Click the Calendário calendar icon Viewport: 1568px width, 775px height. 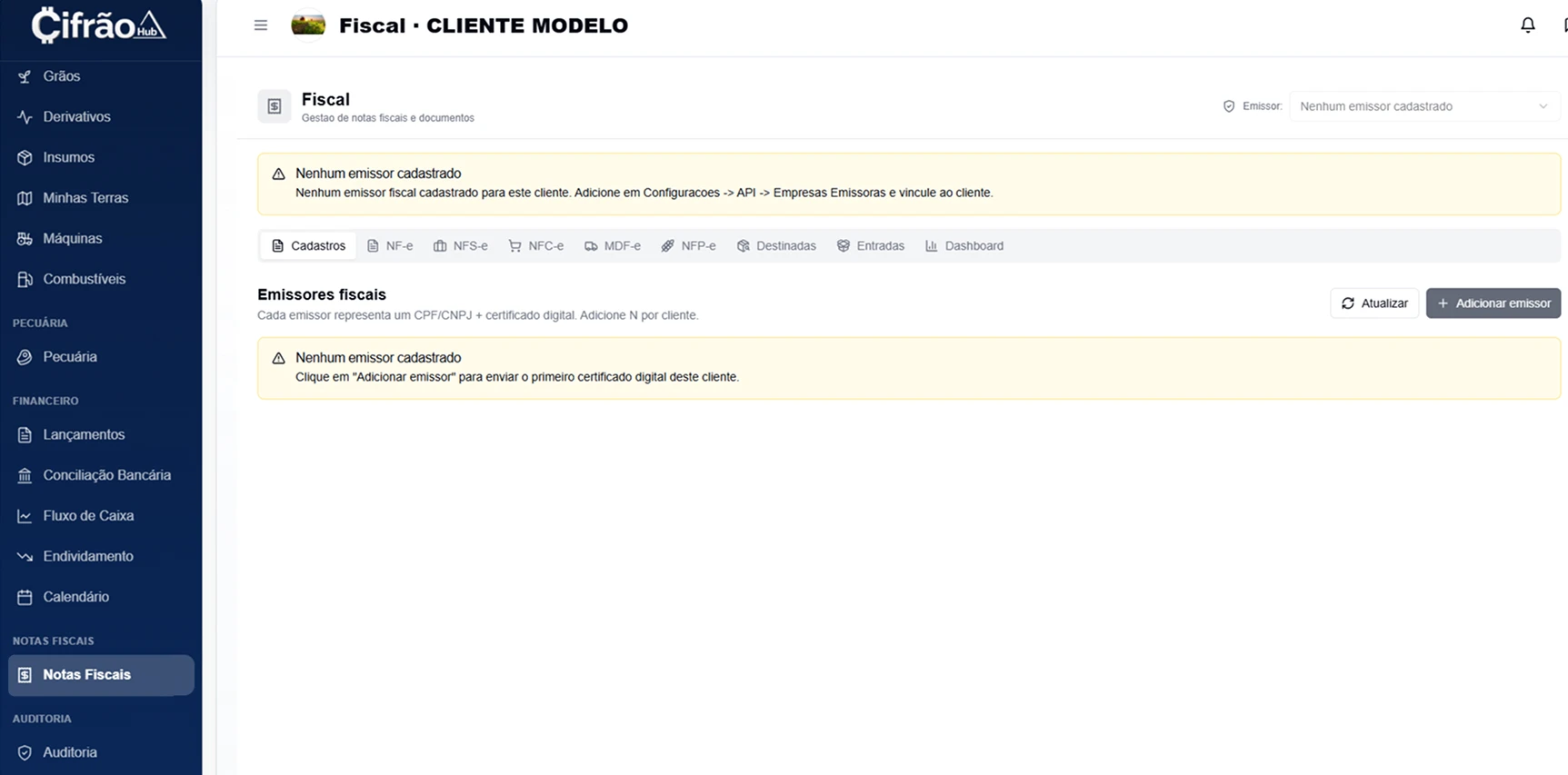pos(25,597)
